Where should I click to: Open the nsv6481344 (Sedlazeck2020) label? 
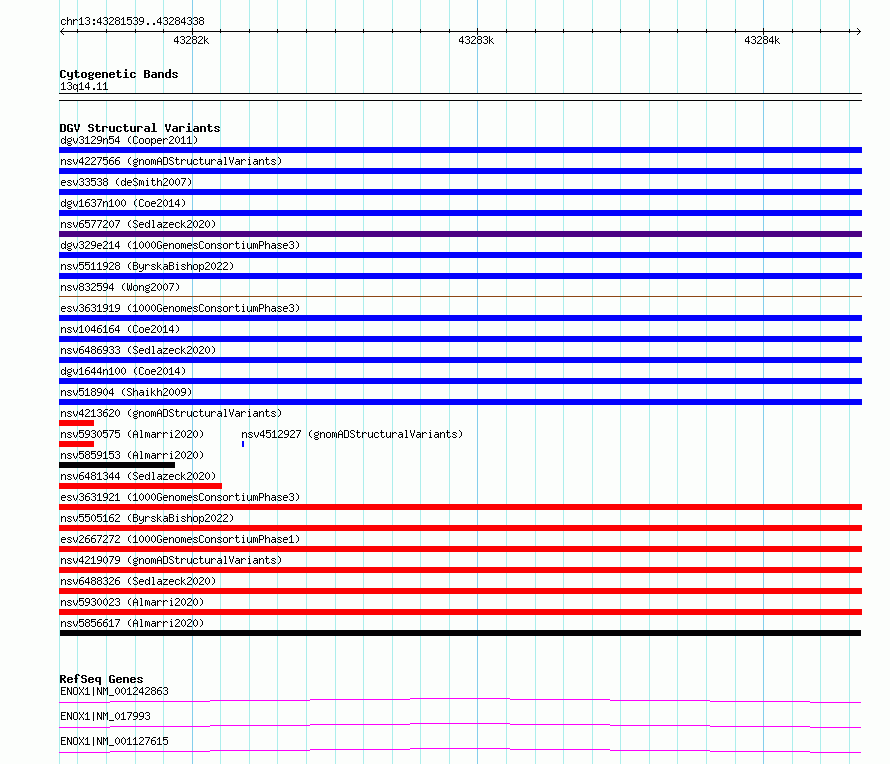[138, 476]
